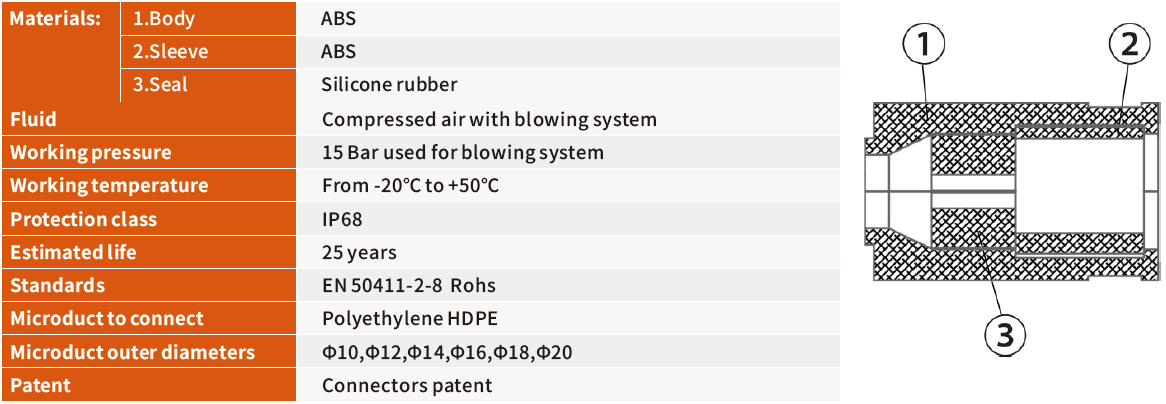This screenshot has width=1166, height=404.
Task: Click callout number 3 in the diagram
Action: pyautogui.click(x=1003, y=335)
